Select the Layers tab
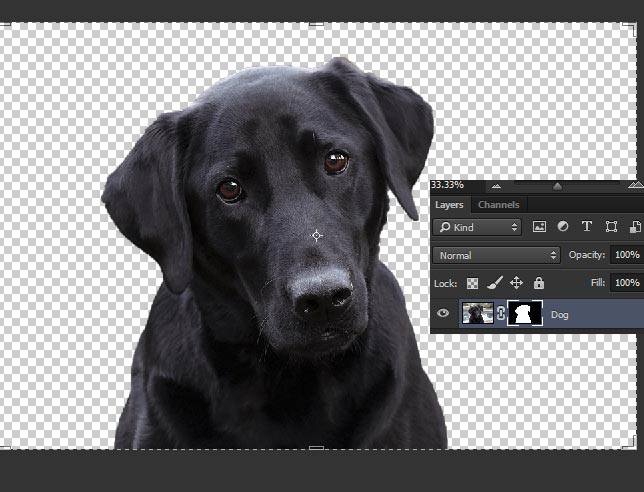 pos(449,205)
